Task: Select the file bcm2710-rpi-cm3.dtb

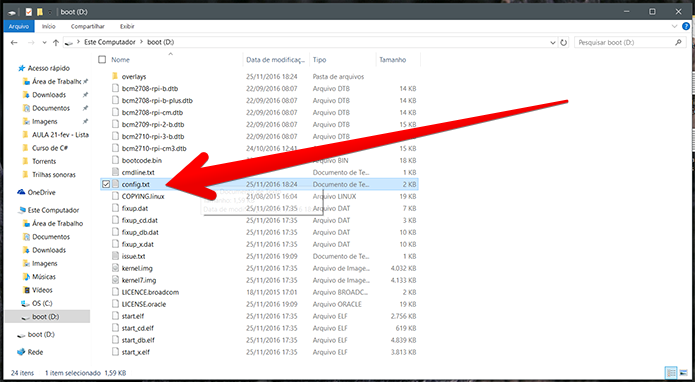Action: 154,148
